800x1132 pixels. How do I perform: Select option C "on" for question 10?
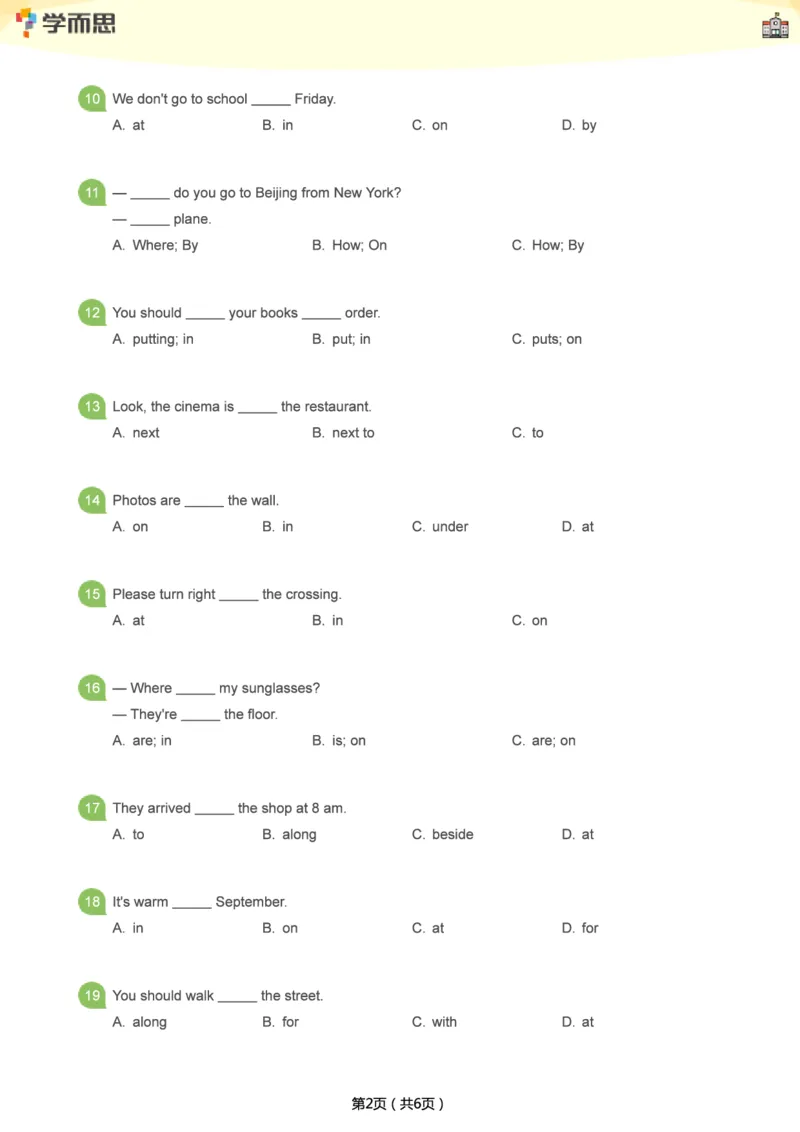point(430,125)
